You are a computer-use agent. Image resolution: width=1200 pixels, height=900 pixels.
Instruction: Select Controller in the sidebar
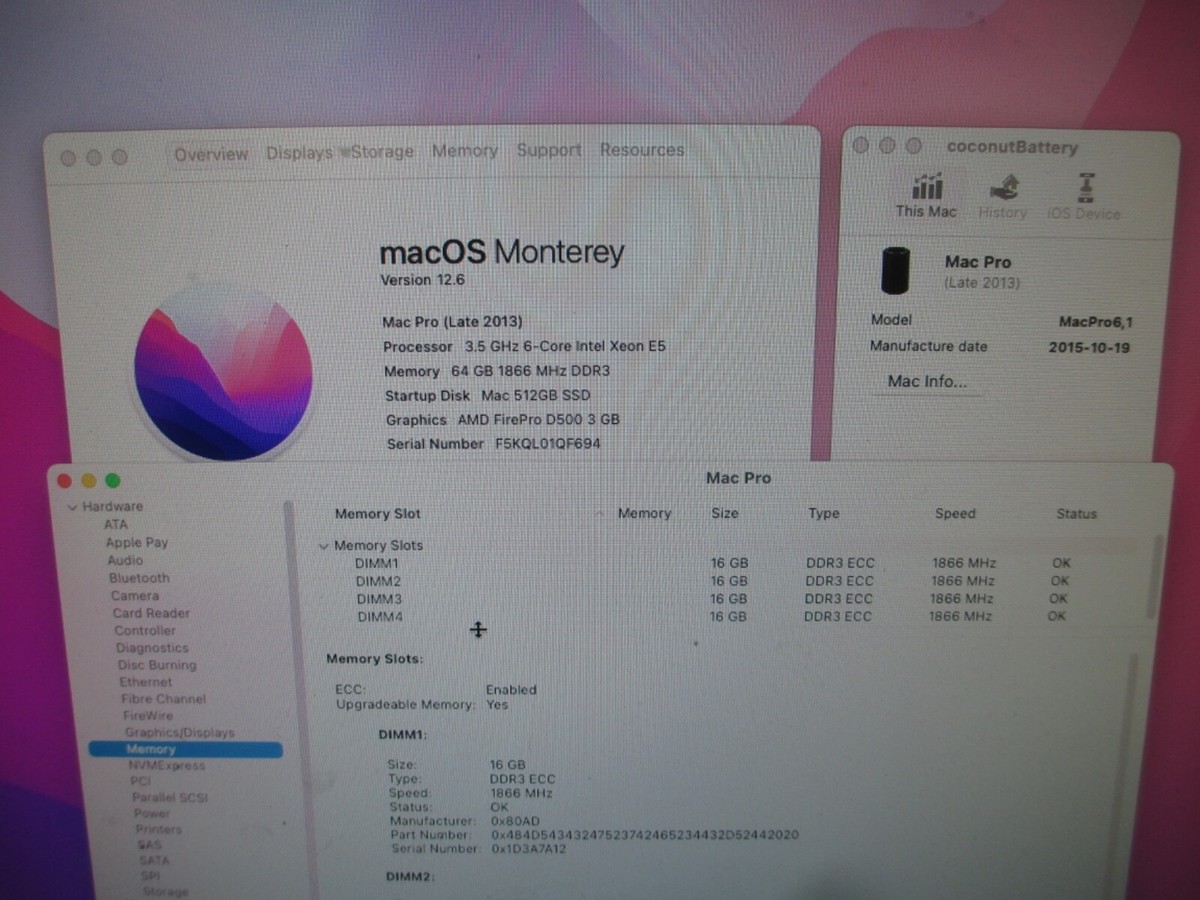145,631
